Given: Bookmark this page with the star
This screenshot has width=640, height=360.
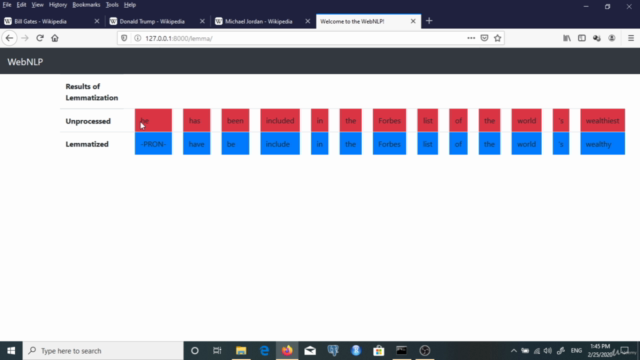Looking at the screenshot, I should (498, 38).
